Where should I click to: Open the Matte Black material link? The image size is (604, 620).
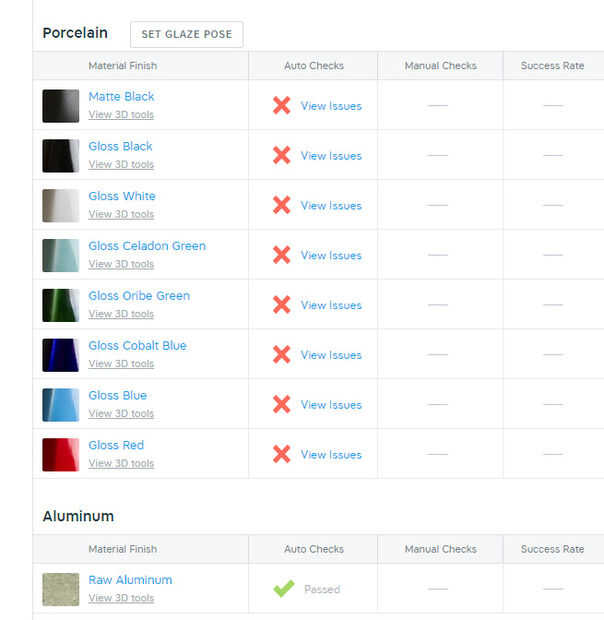point(121,97)
